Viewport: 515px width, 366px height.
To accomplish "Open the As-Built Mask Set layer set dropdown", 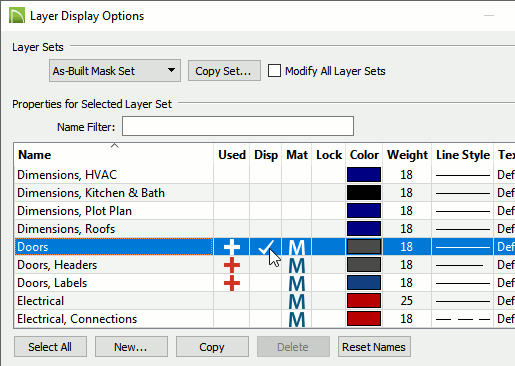I will 115,71.
